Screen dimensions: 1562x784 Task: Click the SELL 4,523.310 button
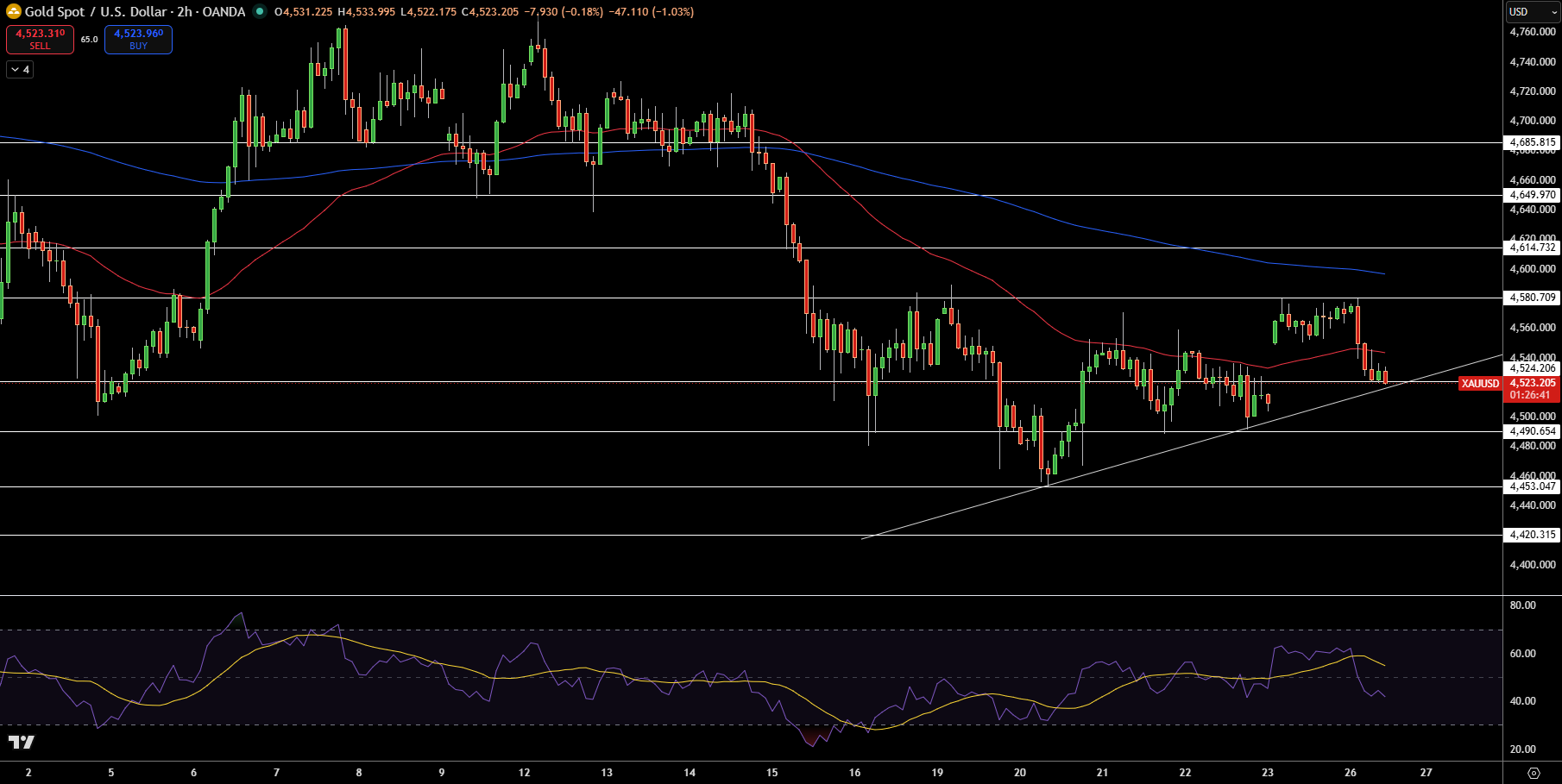coord(41,39)
